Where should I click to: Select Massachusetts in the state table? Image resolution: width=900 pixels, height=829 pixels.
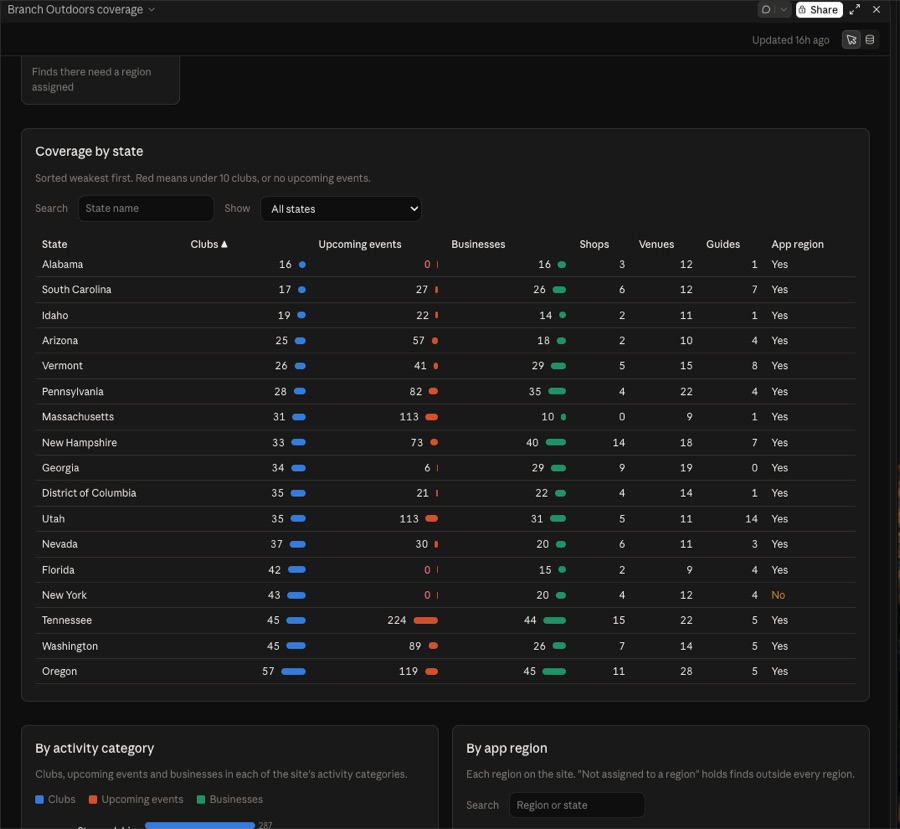78,417
